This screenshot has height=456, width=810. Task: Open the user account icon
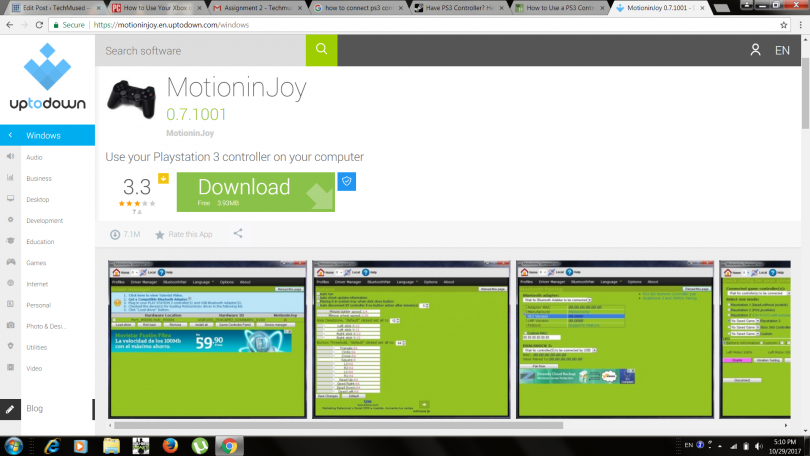(x=755, y=50)
